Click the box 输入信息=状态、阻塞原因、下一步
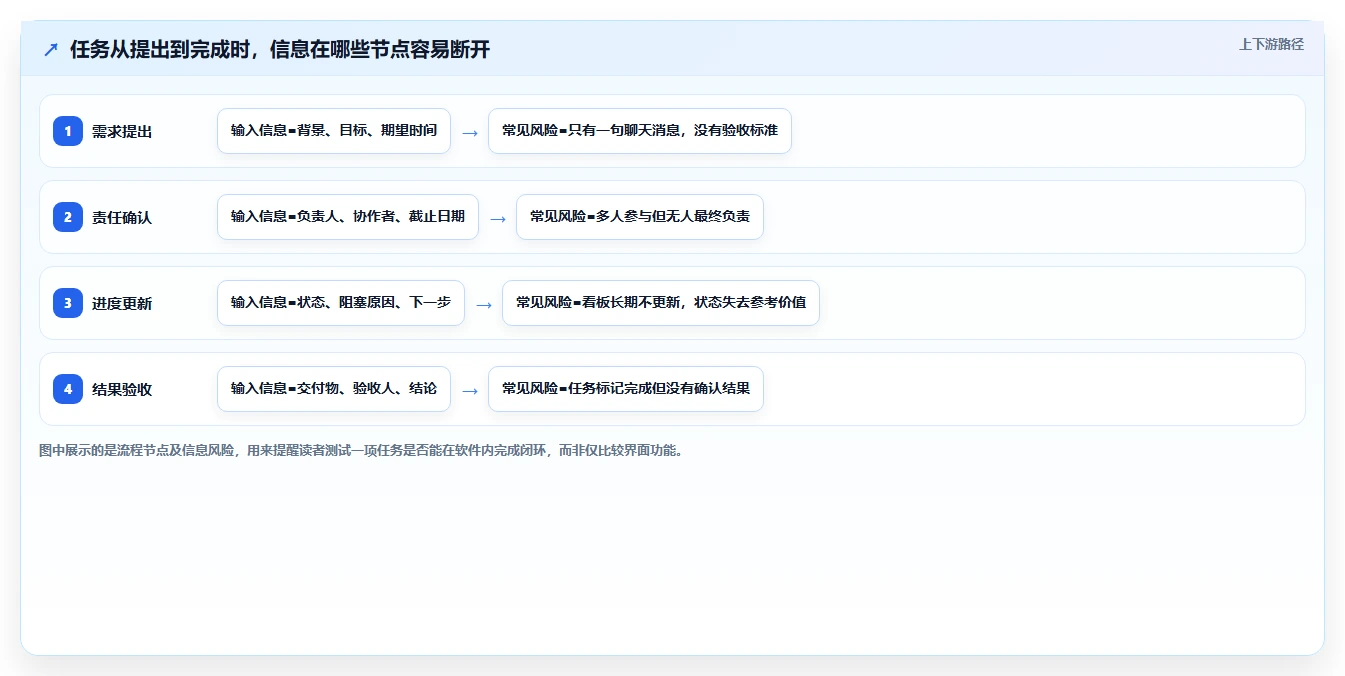Image resolution: width=1345 pixels, height=676 pixels. click(x=341, y=303)
